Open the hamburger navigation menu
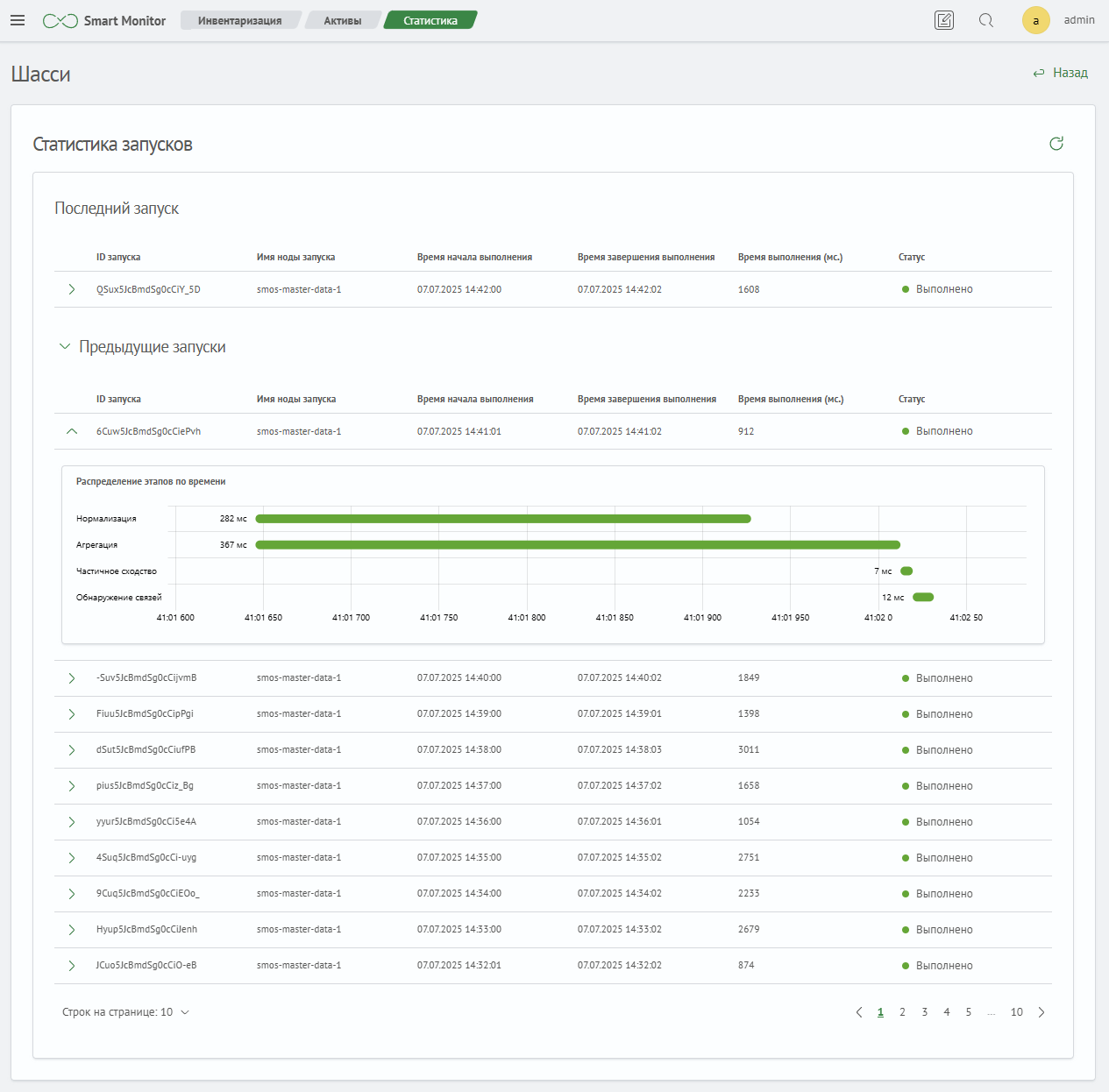The image size is (1109, 1092). pyautogui.click(x=18, y=20)
